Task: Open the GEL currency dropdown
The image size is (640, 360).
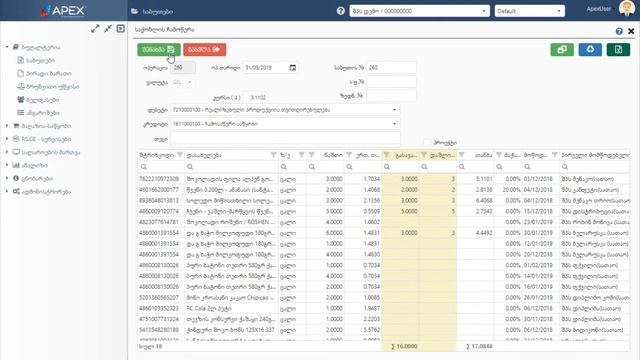Action: pyautogui.click(x=182, y=82)
